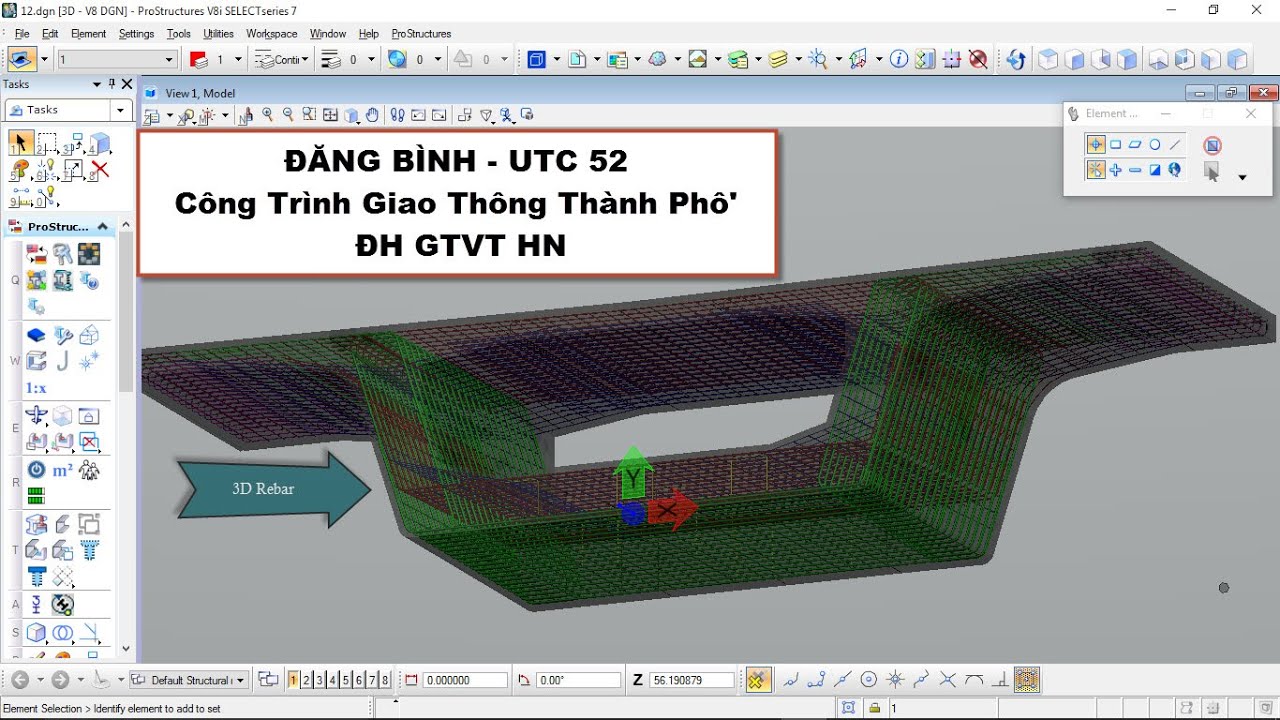The image size is (1280, 720).
Task: Select Shape mode in Element Selection window
Action: click(x=1135, y=145)
